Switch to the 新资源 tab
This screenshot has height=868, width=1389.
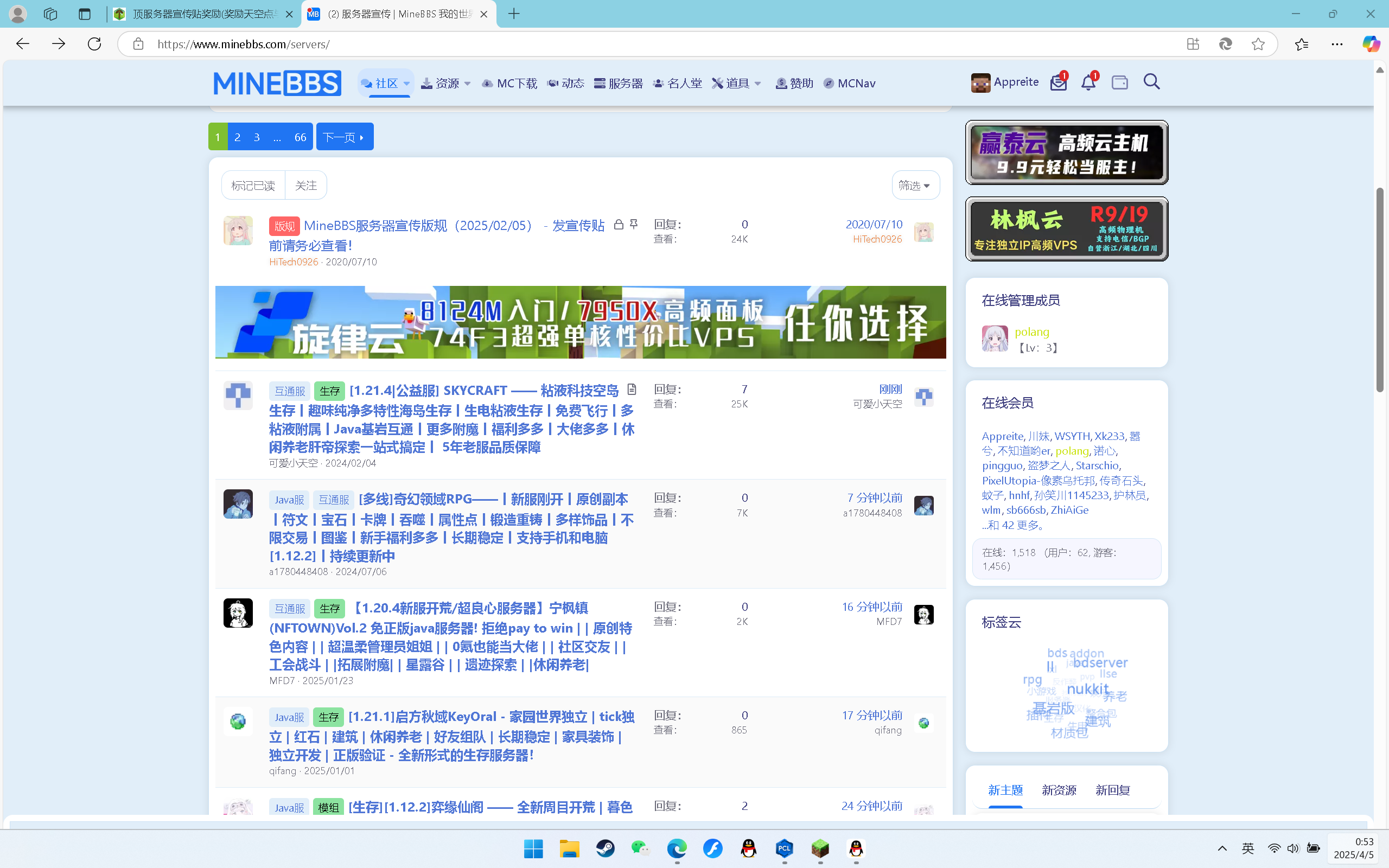click(x=1059, y=790)
